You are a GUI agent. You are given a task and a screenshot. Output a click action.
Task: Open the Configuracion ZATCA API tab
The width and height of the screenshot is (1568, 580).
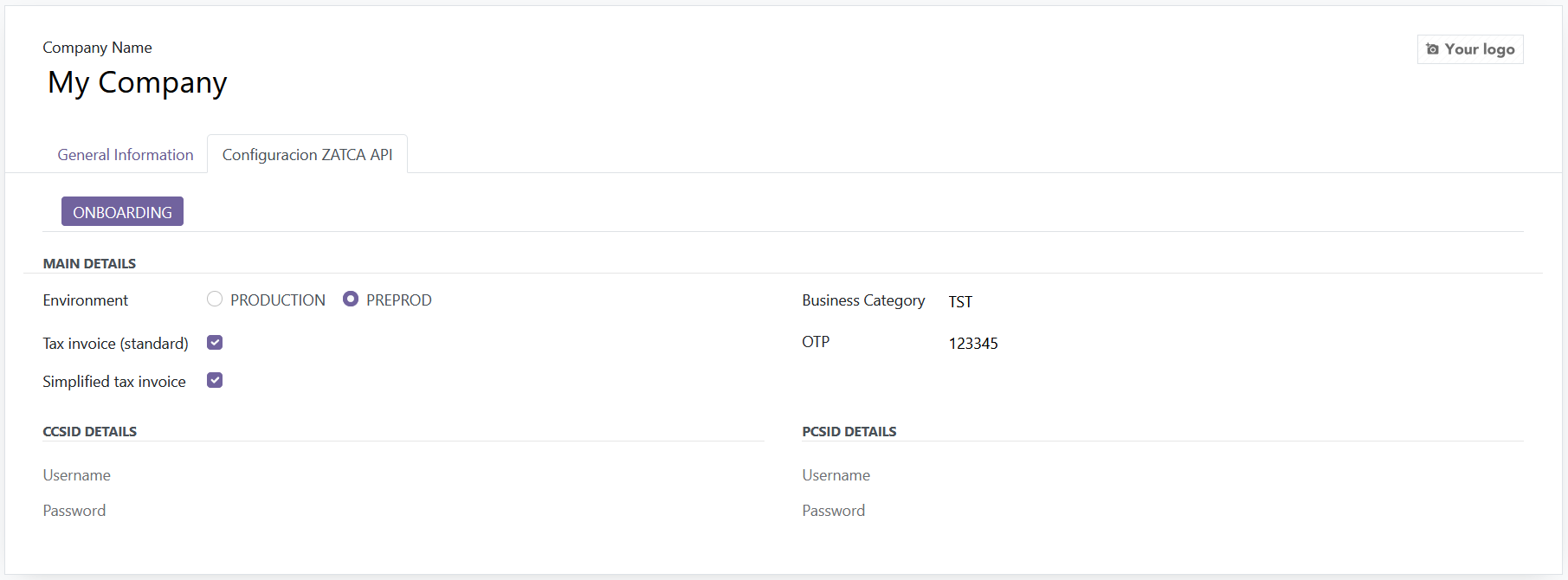[307, 155]
